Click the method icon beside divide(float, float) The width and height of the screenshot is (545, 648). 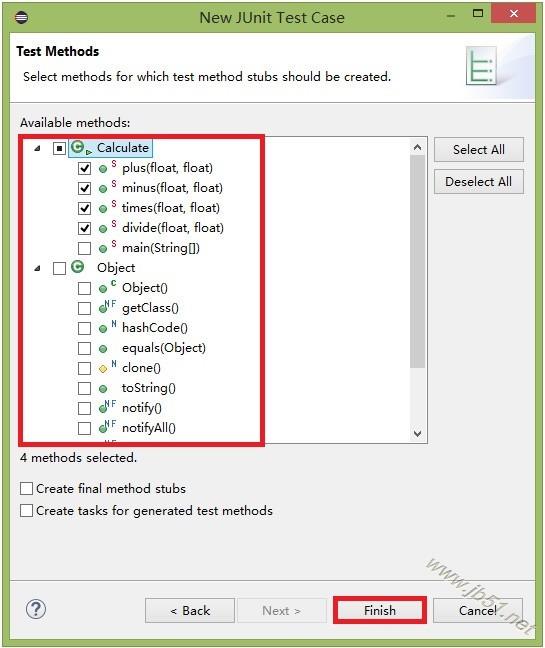tap(103, 229)
